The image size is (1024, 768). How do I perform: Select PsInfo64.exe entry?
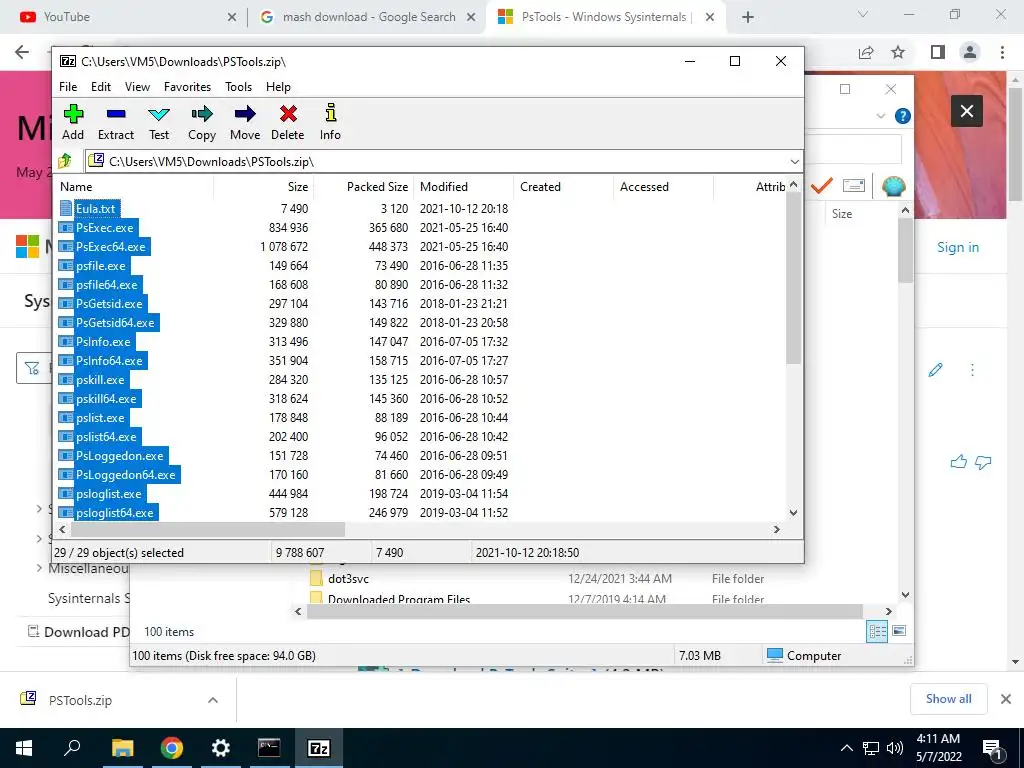[x=109, y=360]
